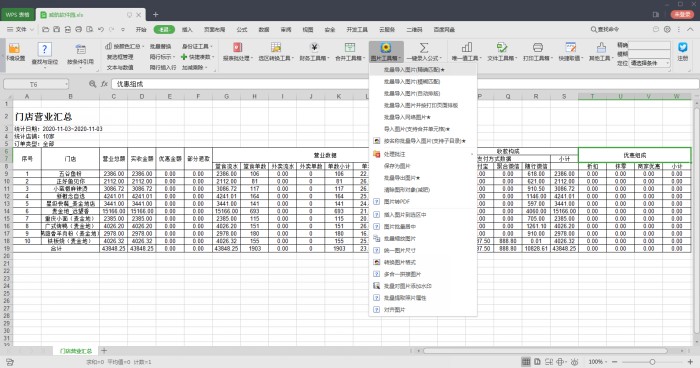Click the 文本与数值 button
This screenshot has height=368, width=700.
tap(120, 67)
